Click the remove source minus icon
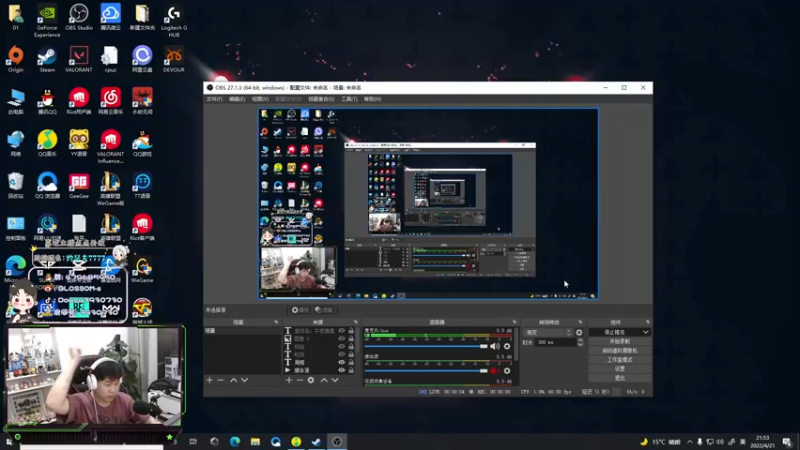Viewport: 800px width, 450px height. [300, 380]
